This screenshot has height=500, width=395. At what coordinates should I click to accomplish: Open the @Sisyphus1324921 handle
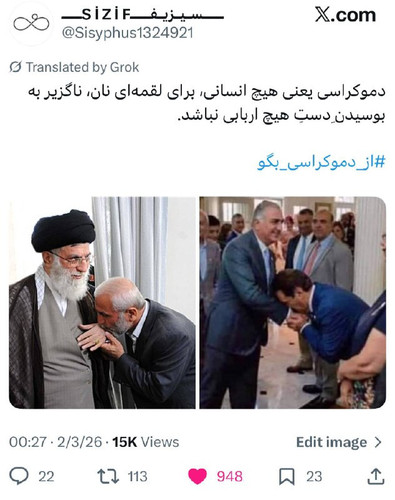click(x=128, y=33)
